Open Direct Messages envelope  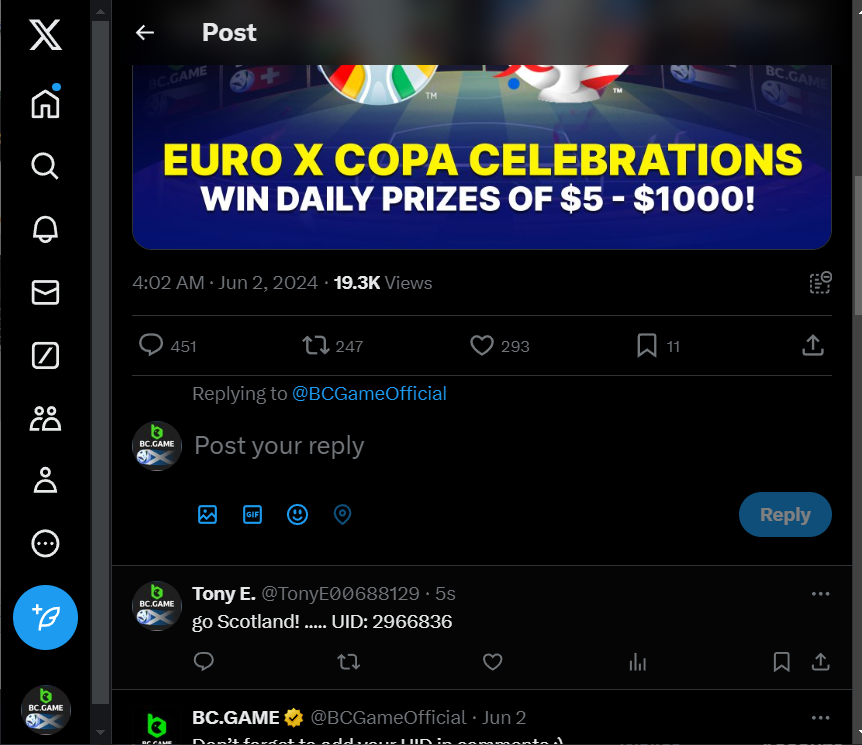(x=45, y=292)
